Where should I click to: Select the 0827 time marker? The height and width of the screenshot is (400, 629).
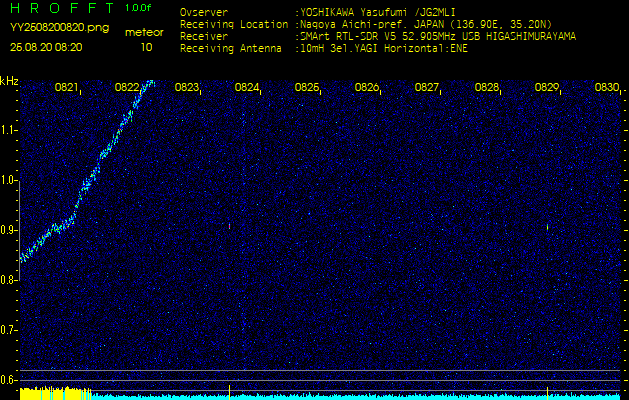point(426,87)
